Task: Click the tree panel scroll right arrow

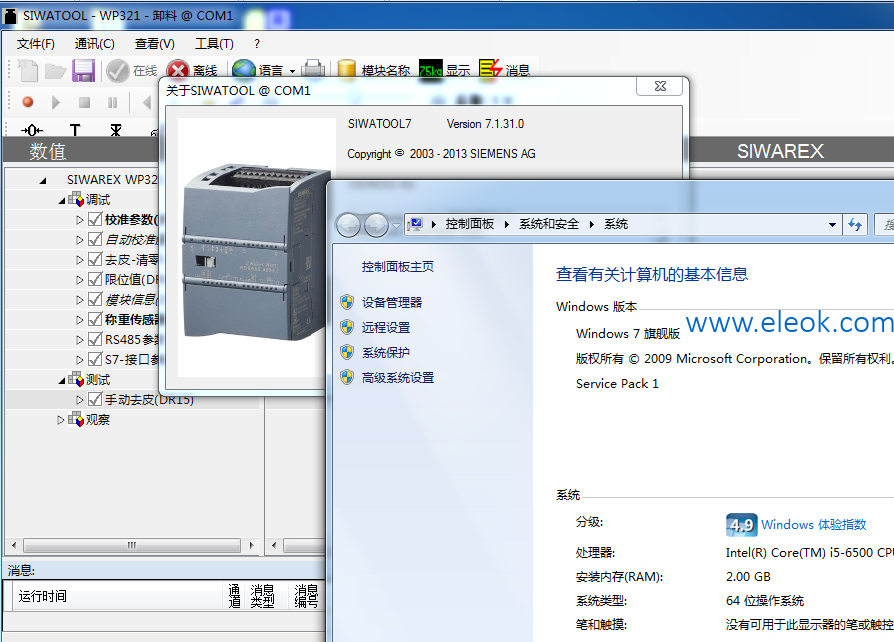Action: 252,545
